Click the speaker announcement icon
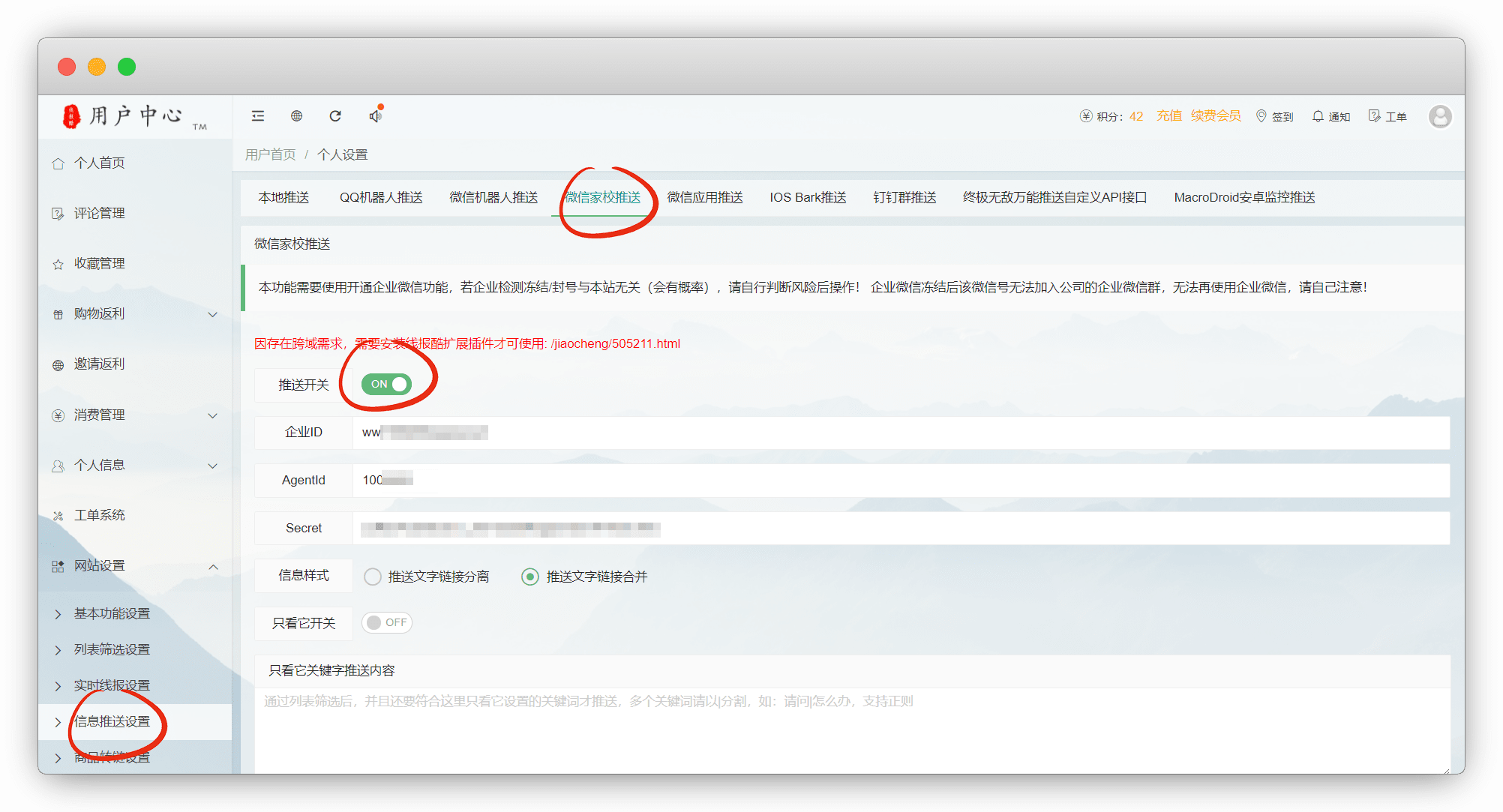 [376, 116]
